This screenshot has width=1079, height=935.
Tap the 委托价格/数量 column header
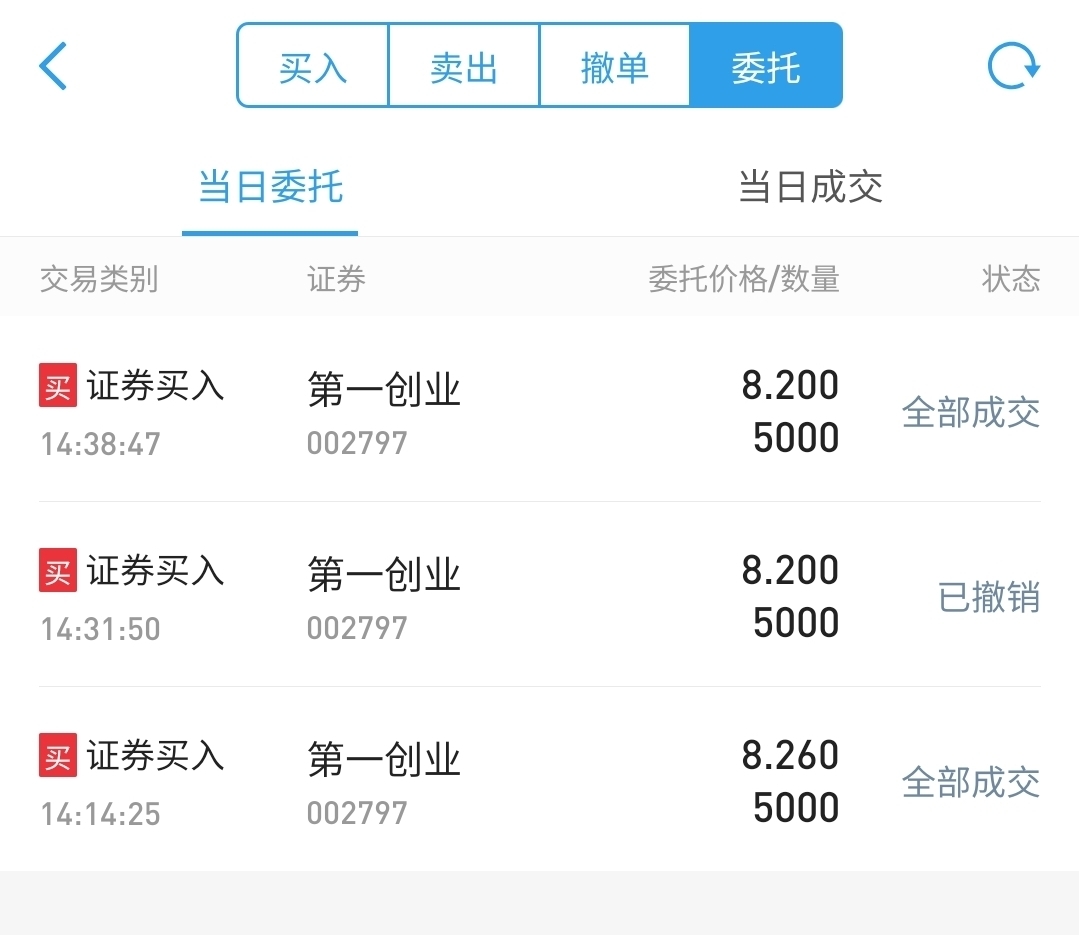744,279
